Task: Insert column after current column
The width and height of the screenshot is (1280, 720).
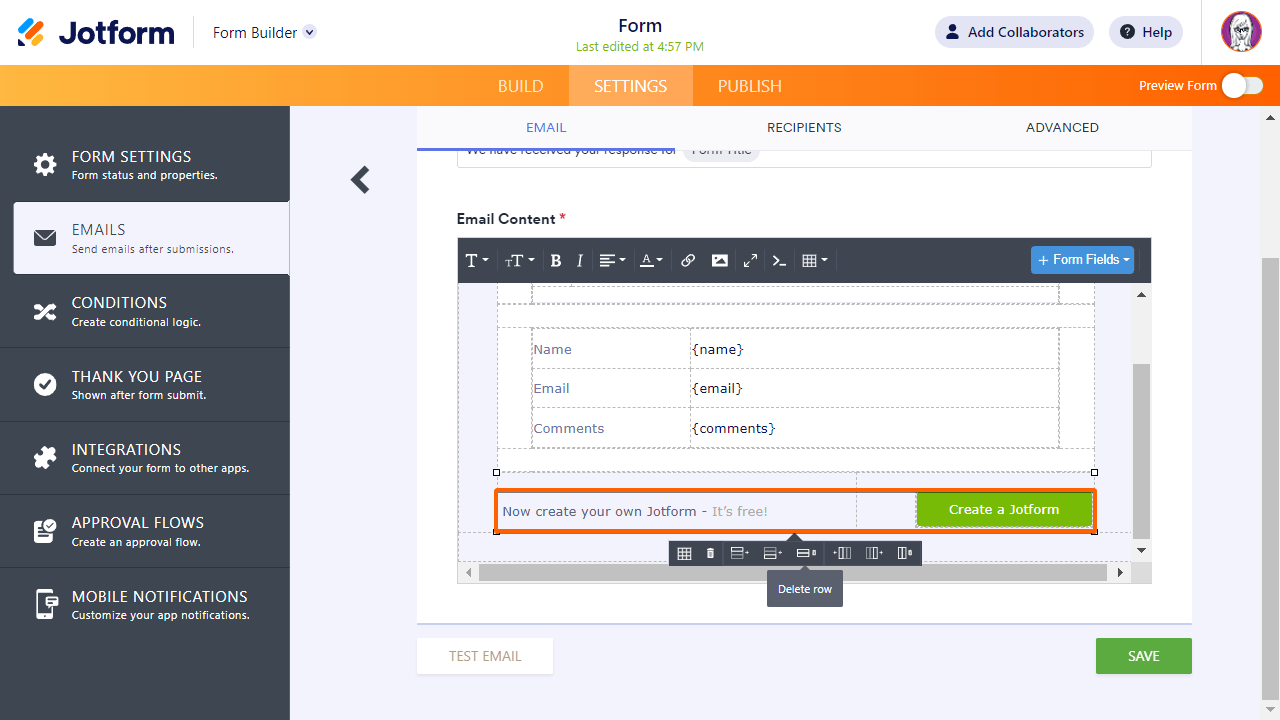Action: point(875,553)
